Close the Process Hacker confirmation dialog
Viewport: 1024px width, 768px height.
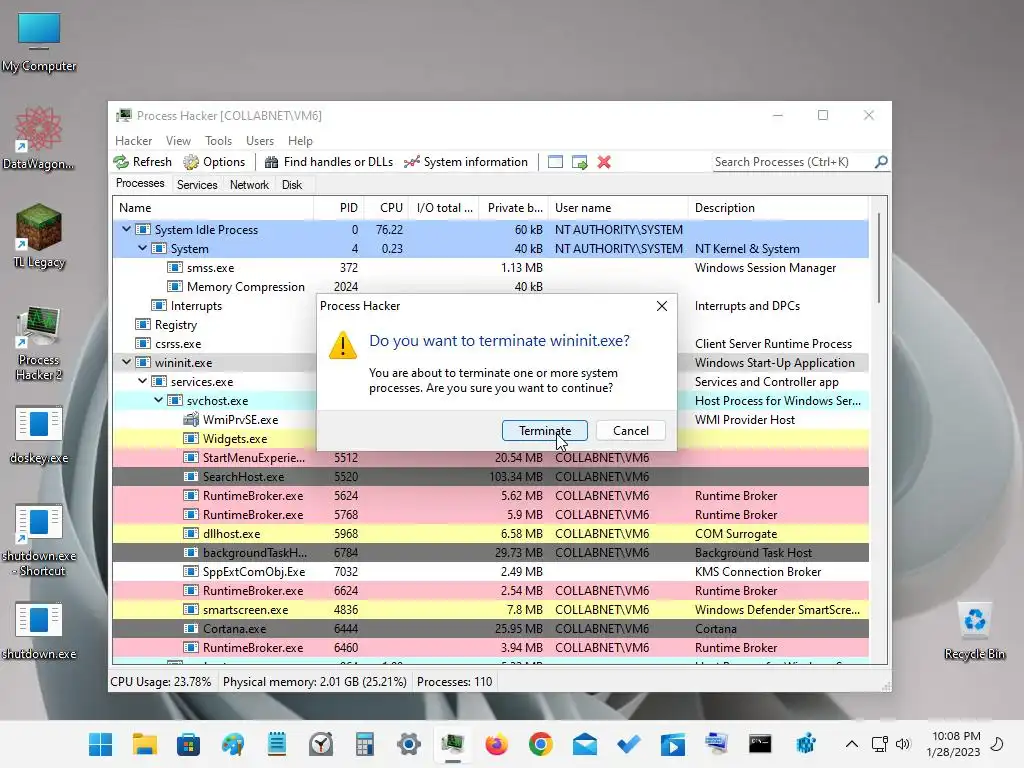click(x=662, y=306)
